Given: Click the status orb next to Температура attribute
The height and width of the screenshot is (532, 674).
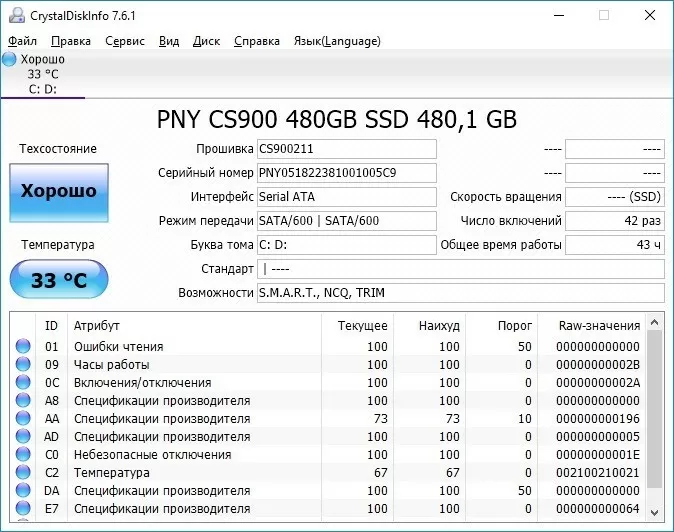Looking at the screenshot, I should click(23, 473).
